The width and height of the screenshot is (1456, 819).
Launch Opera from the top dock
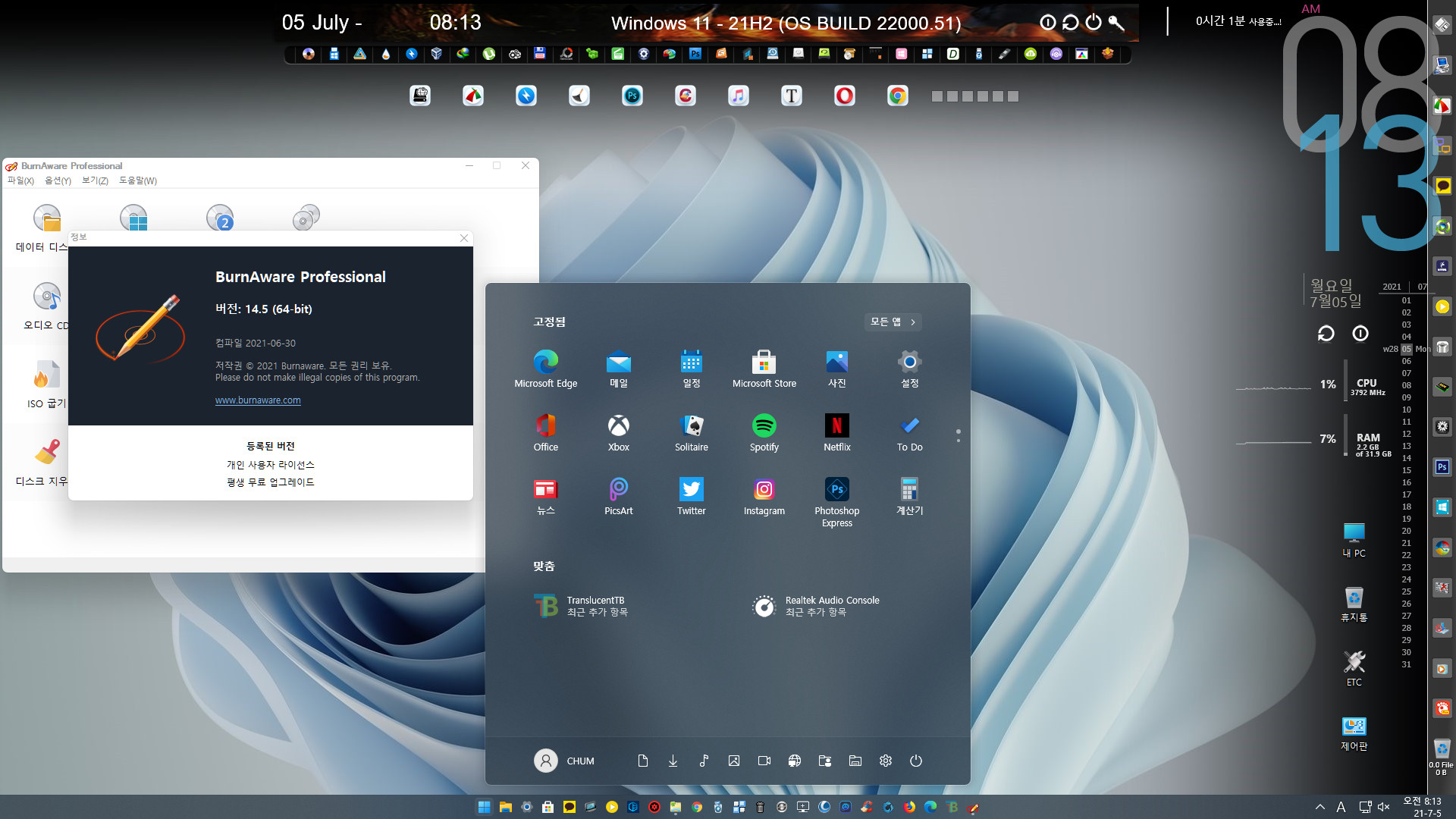[x=844, y=96]
